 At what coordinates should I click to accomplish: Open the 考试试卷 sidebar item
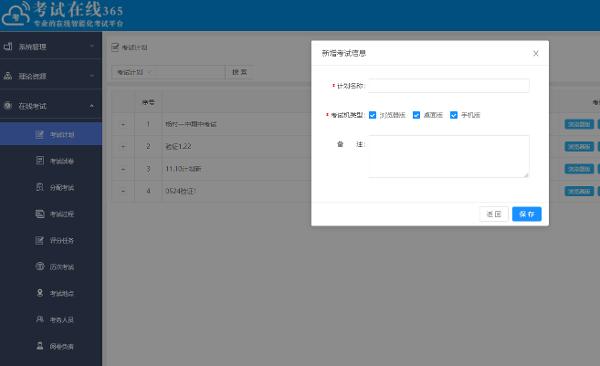[x=51, y=161]
